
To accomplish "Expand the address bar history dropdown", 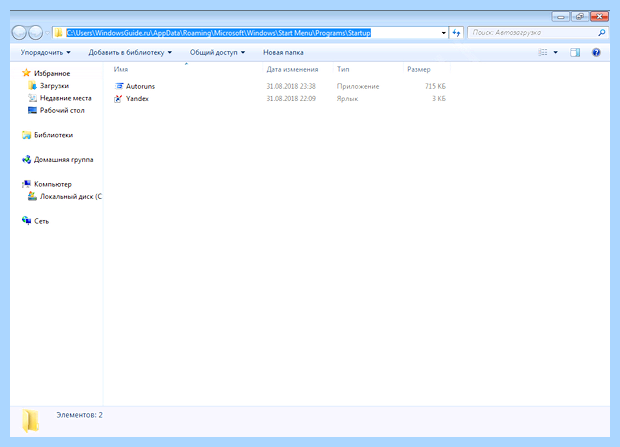I will [444, 33].
